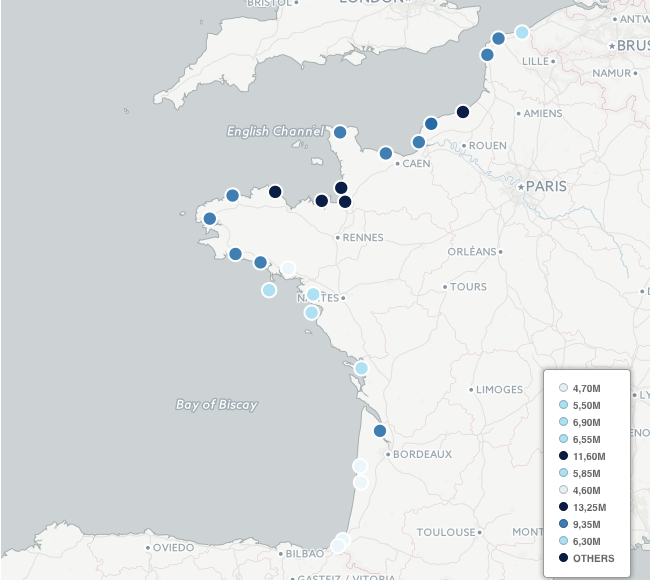Click the Rennes city label
This screenshot has width=650, height=580.
coord(362,238)
